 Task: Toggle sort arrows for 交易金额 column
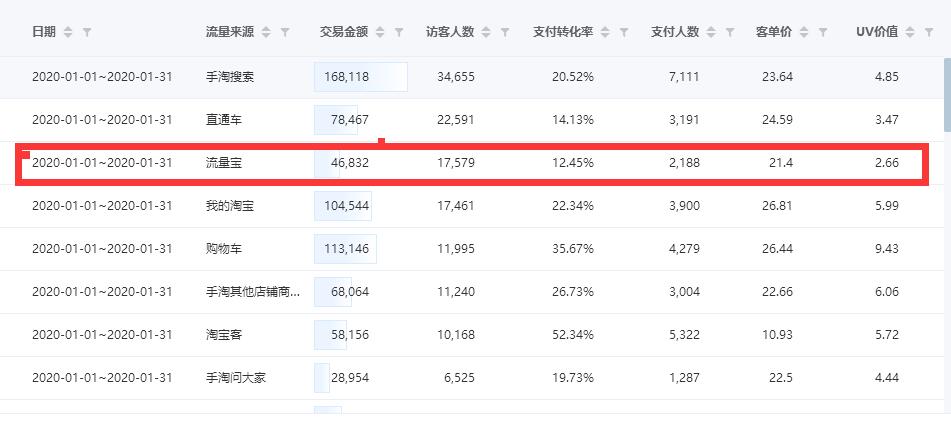[x=380, y=32]
